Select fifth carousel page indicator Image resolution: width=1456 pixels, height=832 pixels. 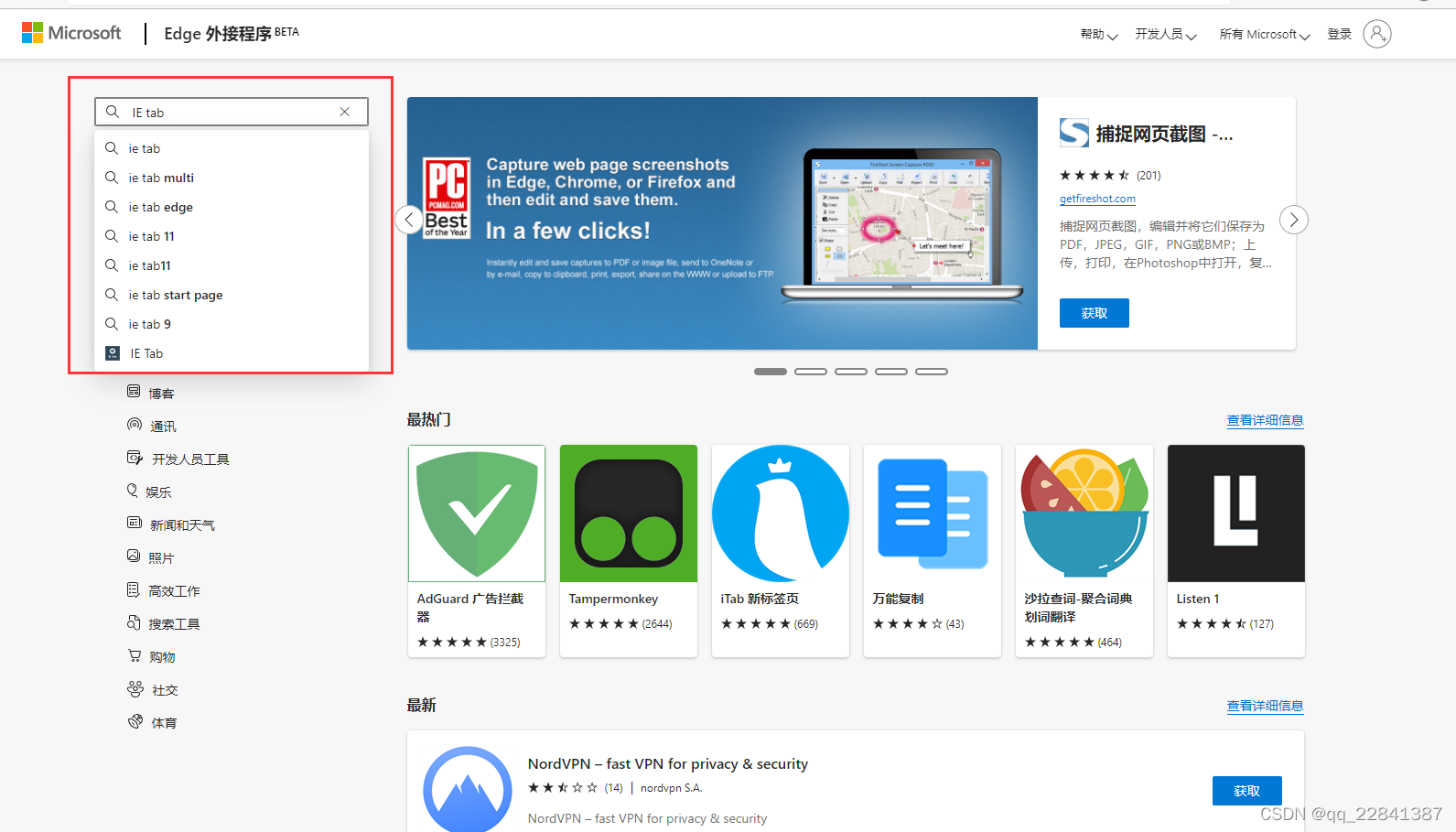pyautogui.click(x=932, y=372)
